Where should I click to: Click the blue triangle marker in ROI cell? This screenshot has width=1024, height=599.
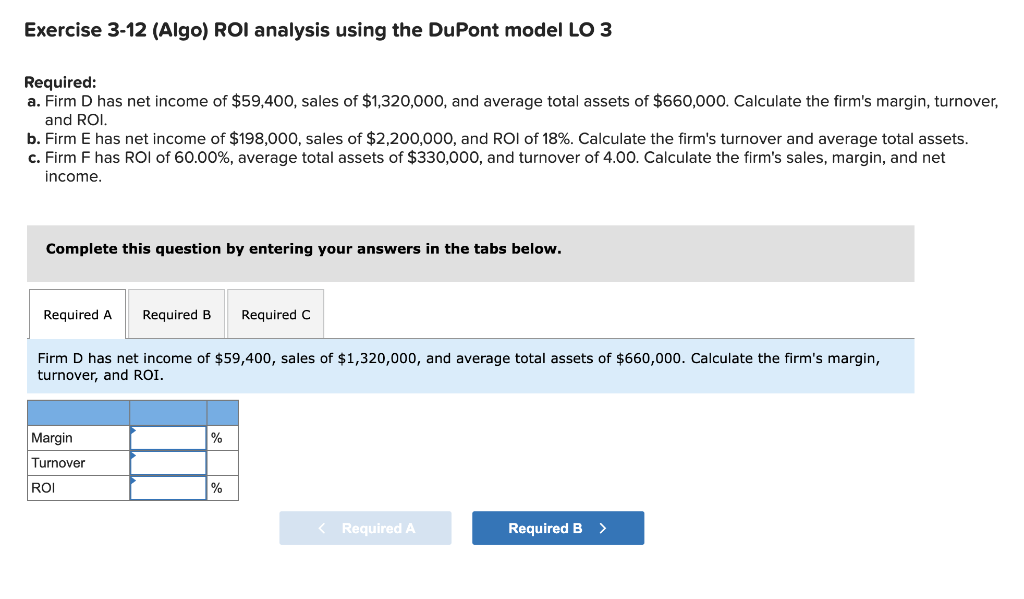tap(132, 481)
